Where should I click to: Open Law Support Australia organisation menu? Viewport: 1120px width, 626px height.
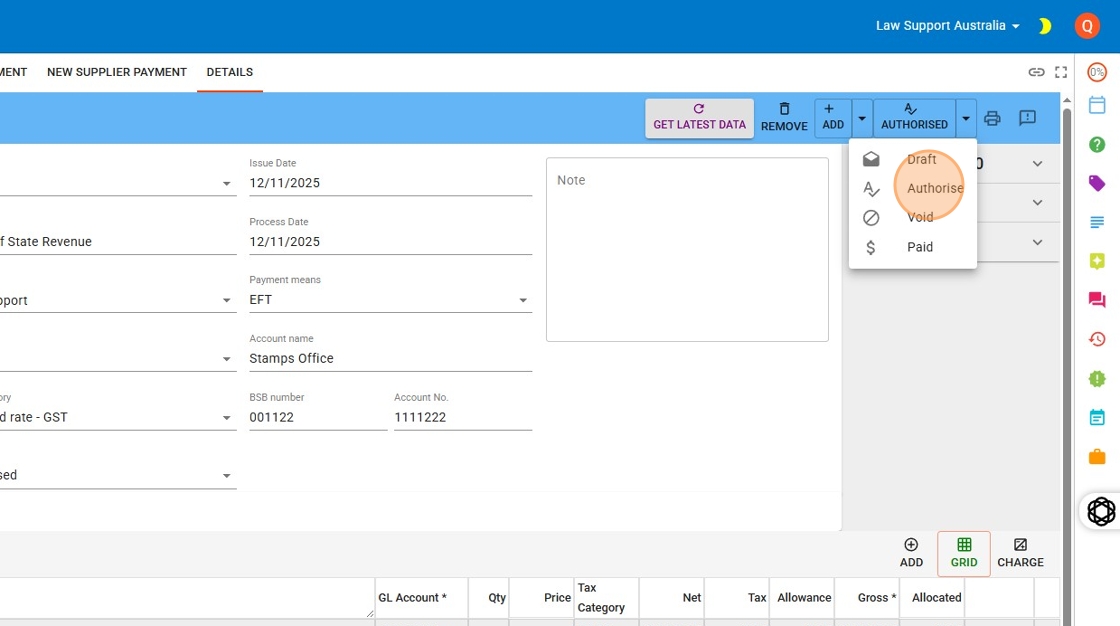[947, 26]
